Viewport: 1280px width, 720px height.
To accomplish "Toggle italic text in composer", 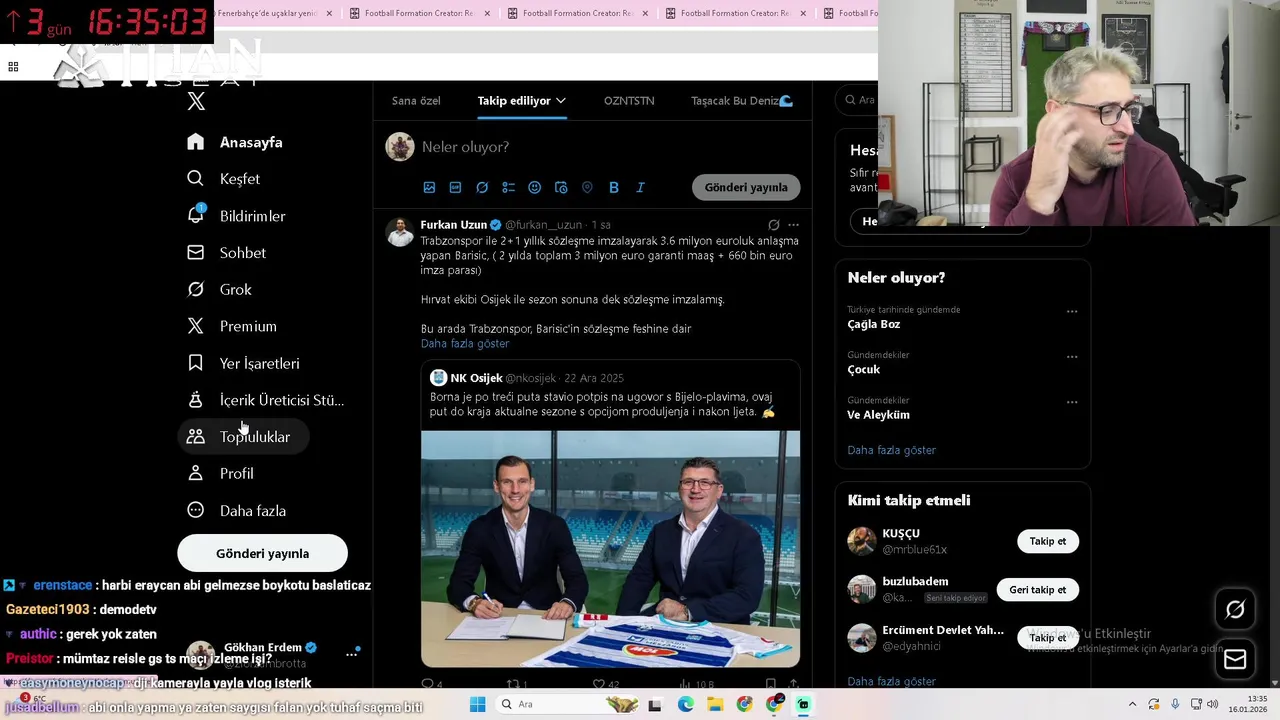I will click(x=640, y=187).
